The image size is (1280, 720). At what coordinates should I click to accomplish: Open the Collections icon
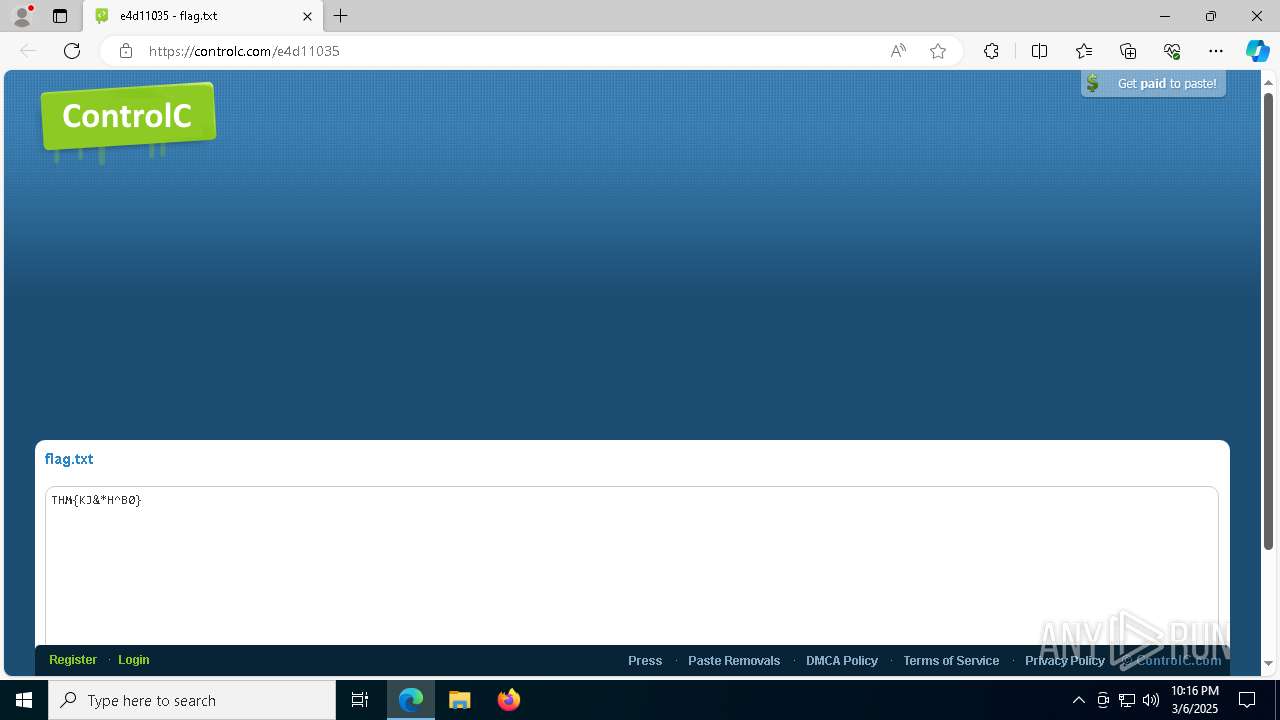click(1128, 51)
